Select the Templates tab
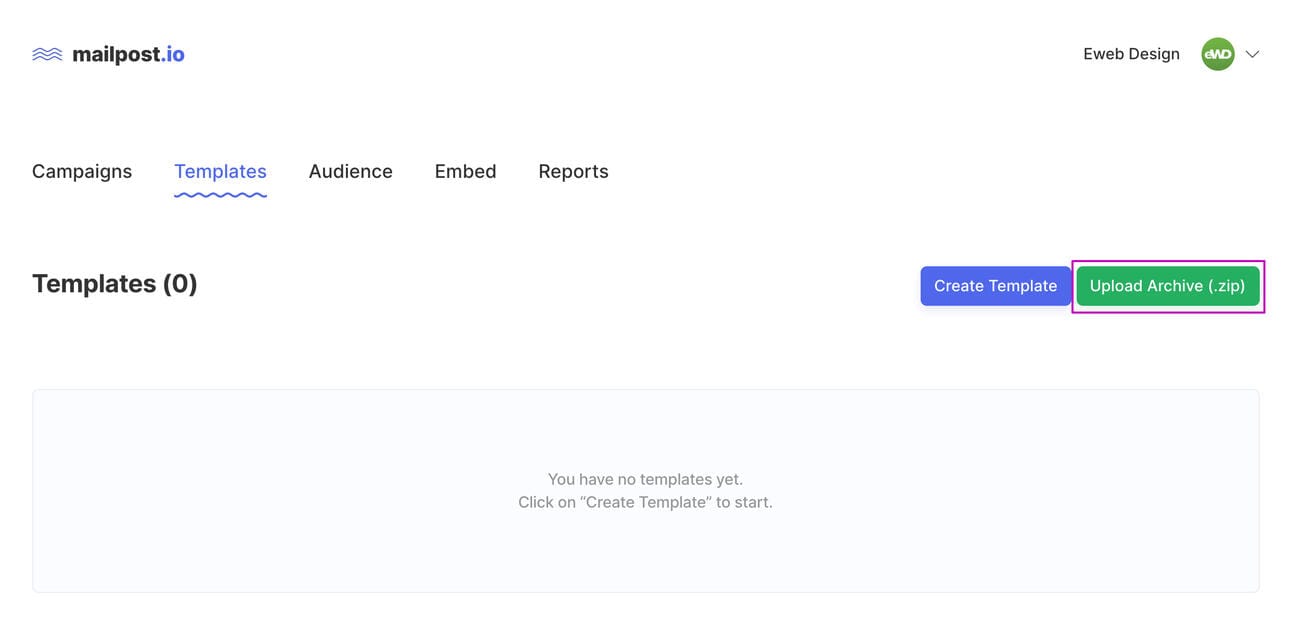 (x=220, y=171)
